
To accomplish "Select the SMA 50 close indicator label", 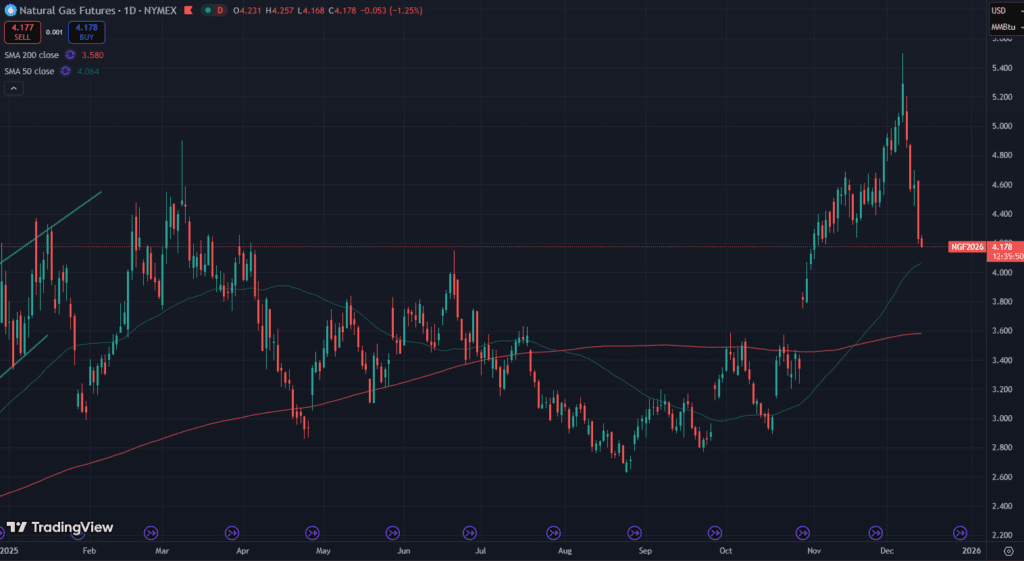I will click(28, 71).
